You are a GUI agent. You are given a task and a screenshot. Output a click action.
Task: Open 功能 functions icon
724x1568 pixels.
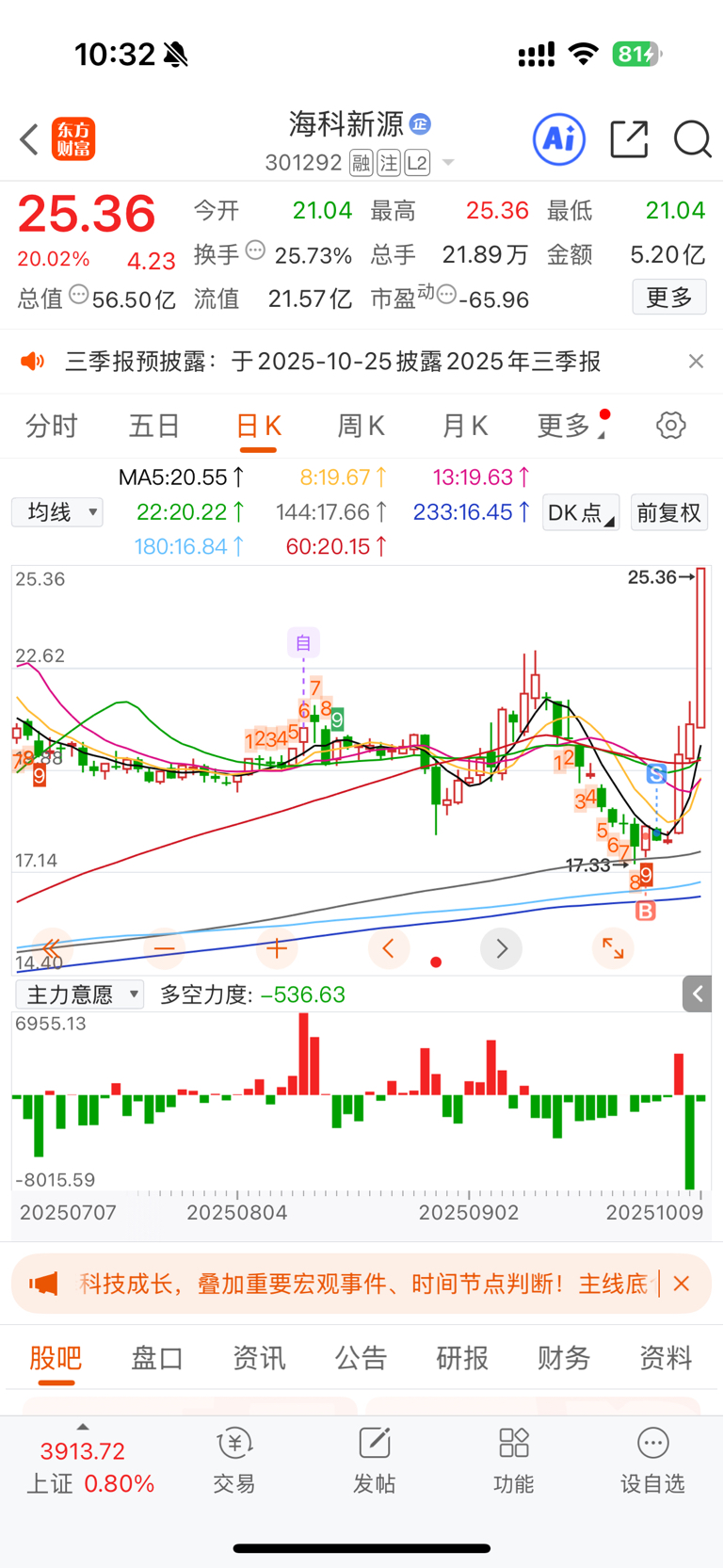(x=514, y=1461)
